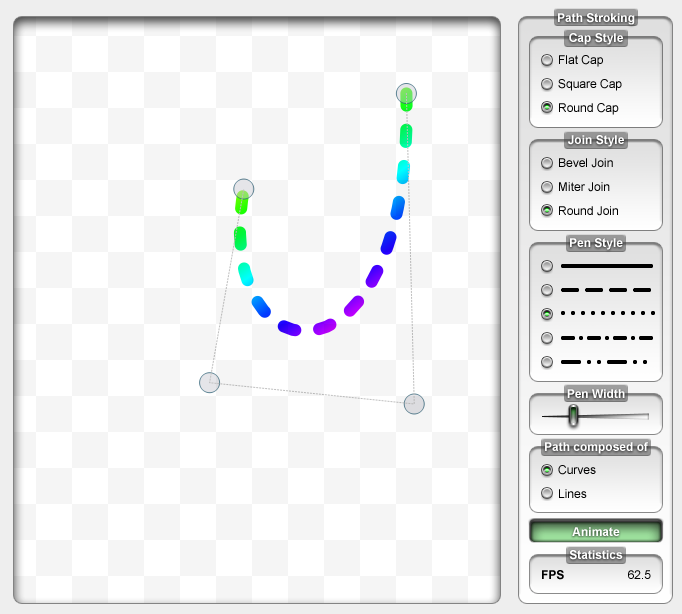The width and height of the screenshot is (682, 614).
Task: Click the top-right curve endpoint handle
Action: (406, 94)
